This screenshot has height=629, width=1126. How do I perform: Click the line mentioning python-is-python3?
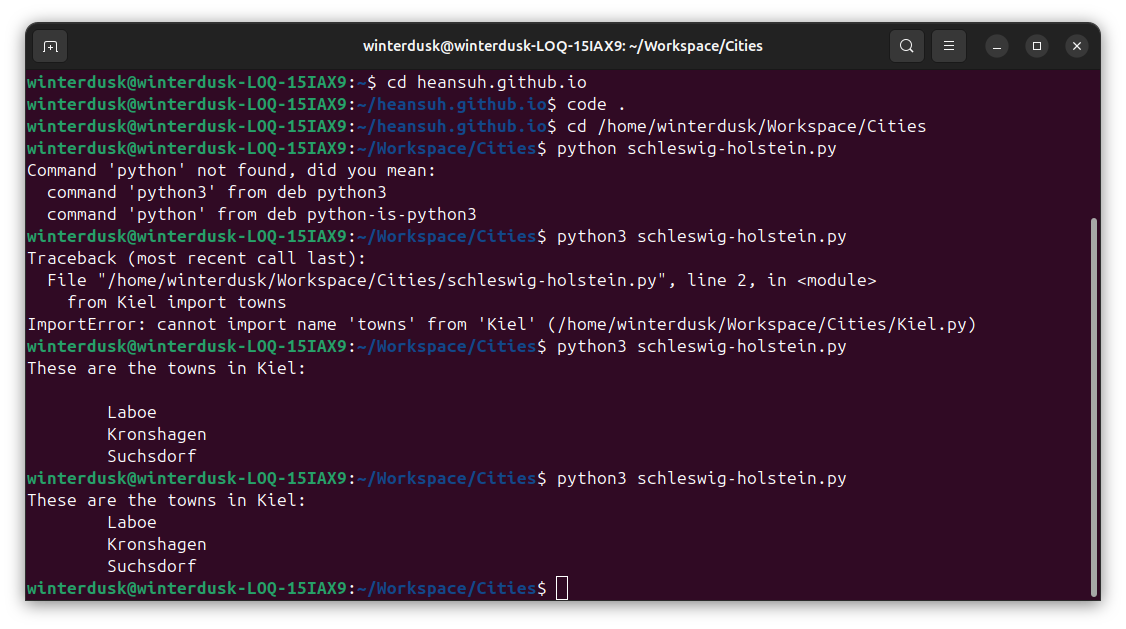pos(262,215)
